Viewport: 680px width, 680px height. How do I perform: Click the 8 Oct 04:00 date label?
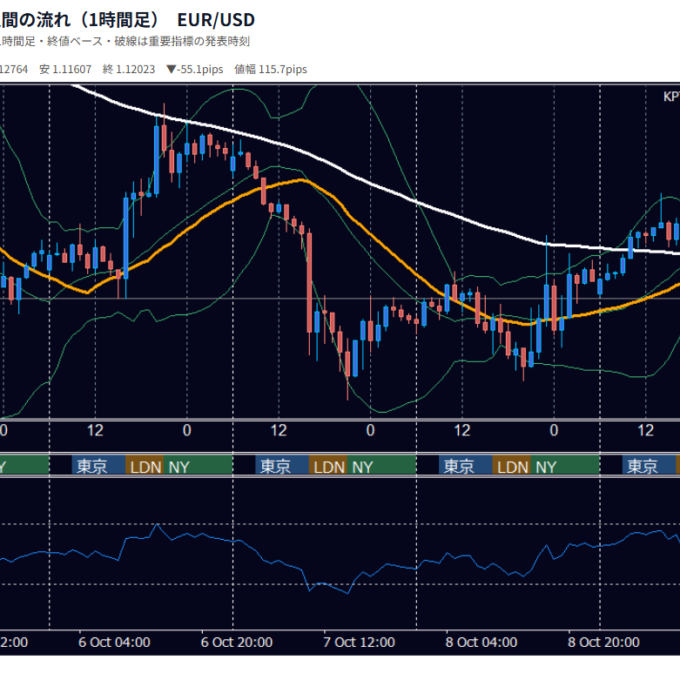481,642
